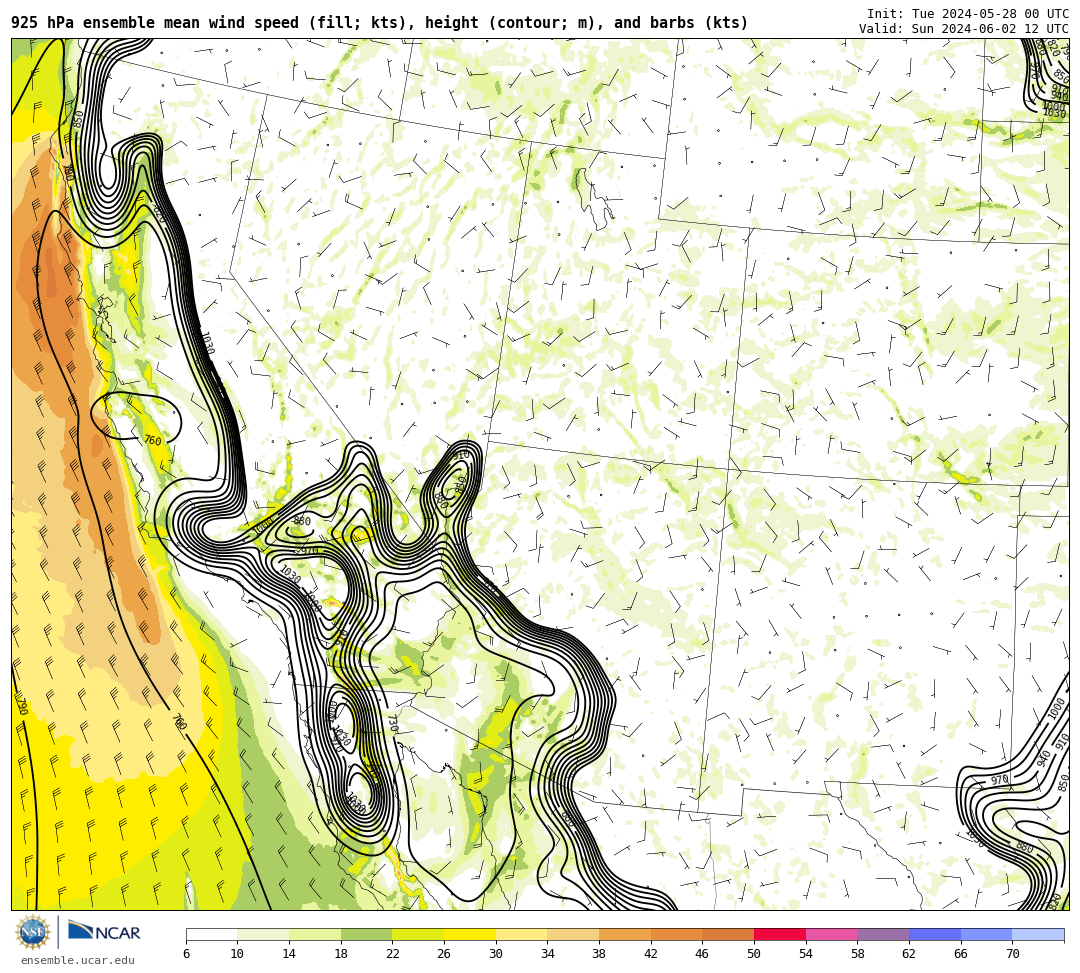Click the colorbar tick label '50'

pos(754,954)
